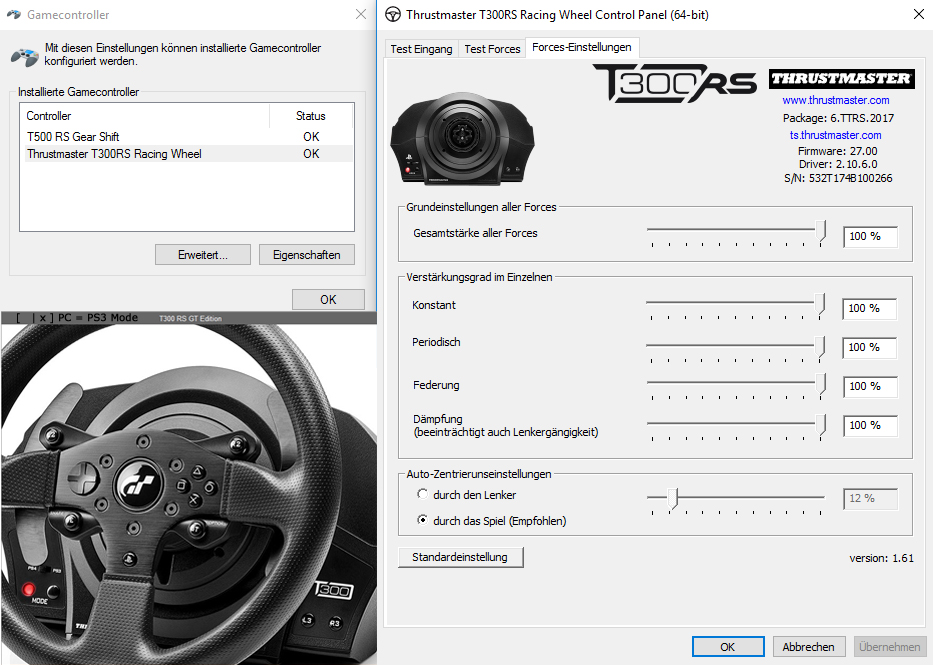The image size is (933, 665).
Task: Click the Erweitert... button
Action: pyautogui.click(x=203, y=255)
